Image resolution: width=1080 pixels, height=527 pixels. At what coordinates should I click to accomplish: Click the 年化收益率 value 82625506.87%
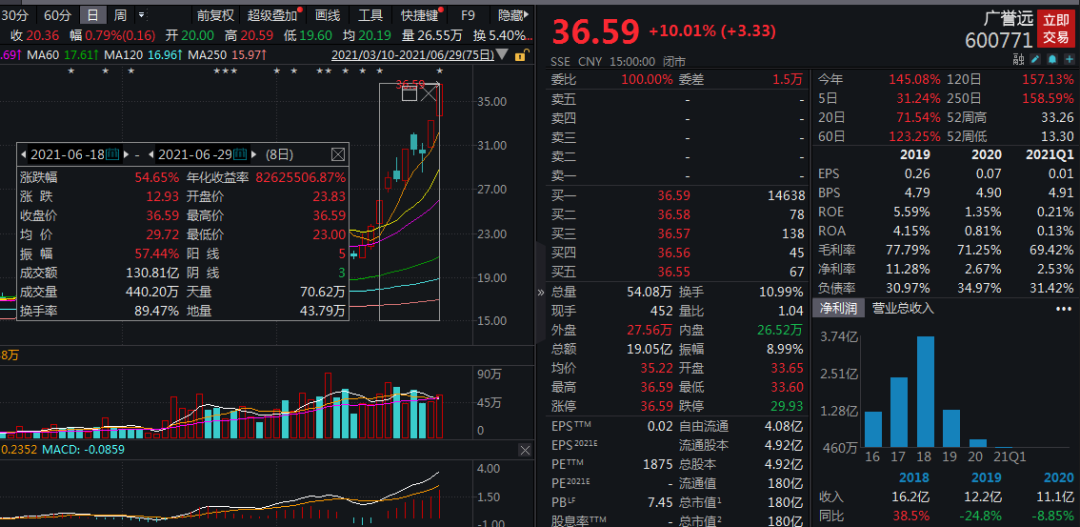point(300,178)
